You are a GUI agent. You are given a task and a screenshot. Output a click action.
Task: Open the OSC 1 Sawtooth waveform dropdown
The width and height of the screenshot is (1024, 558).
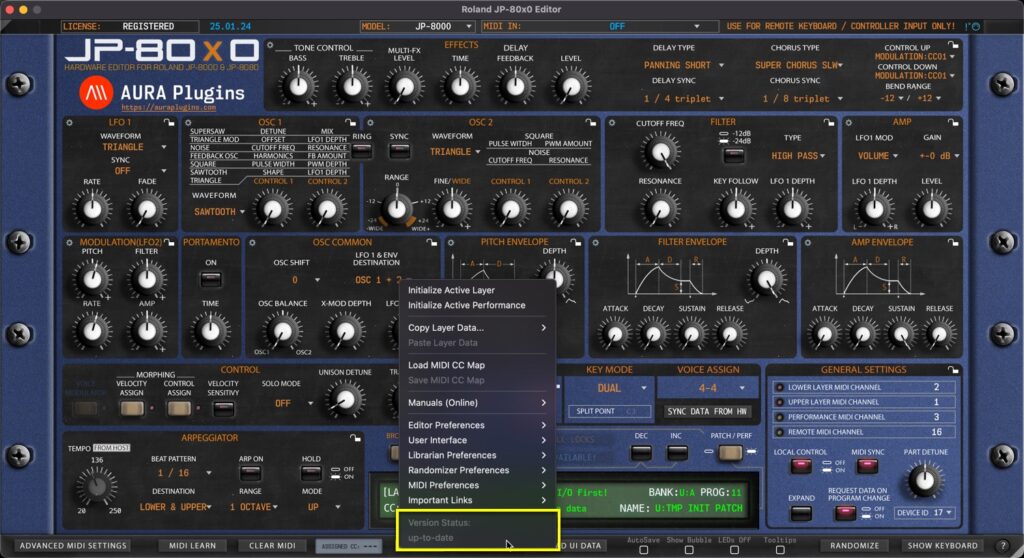tap(219, 212)
